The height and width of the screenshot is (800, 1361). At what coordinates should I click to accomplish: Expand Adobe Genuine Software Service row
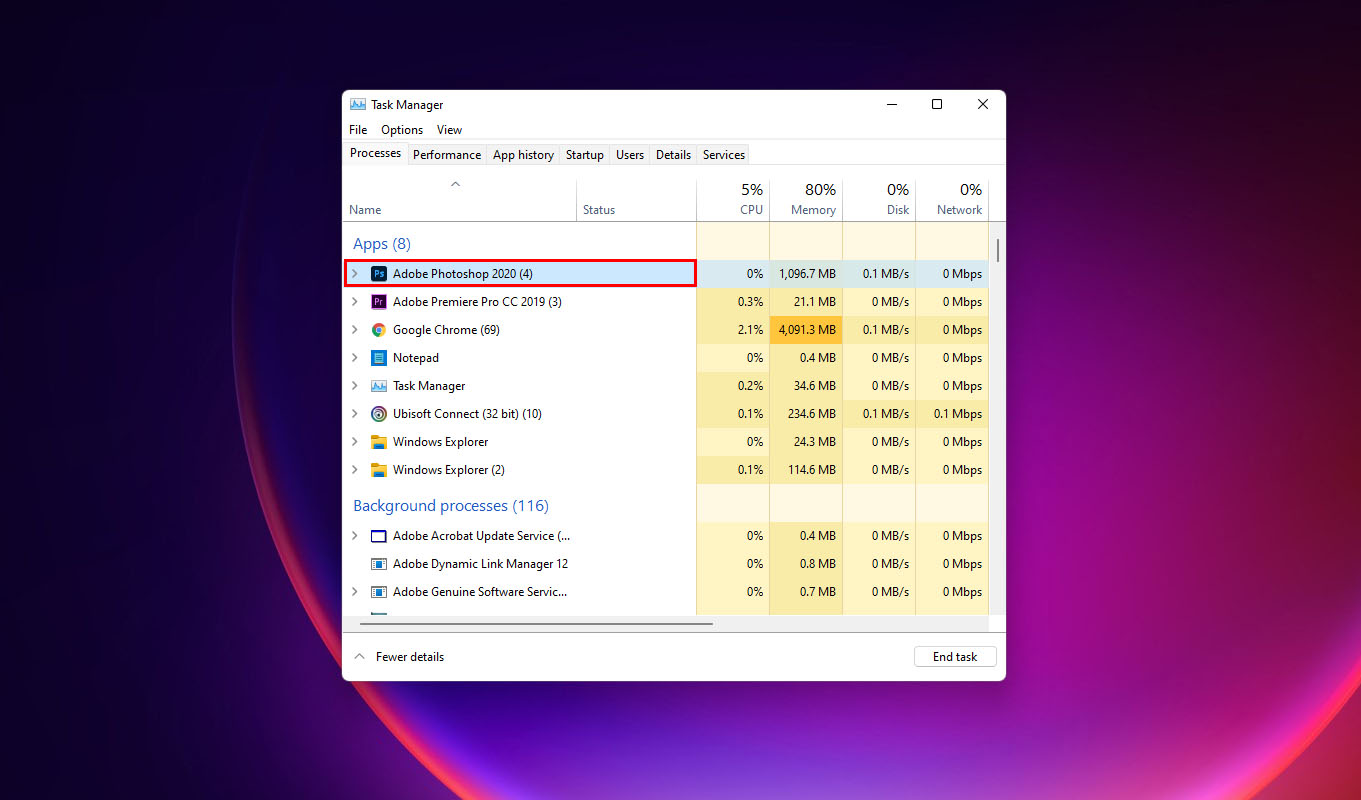pyautogui.click(x=354, y=591)
